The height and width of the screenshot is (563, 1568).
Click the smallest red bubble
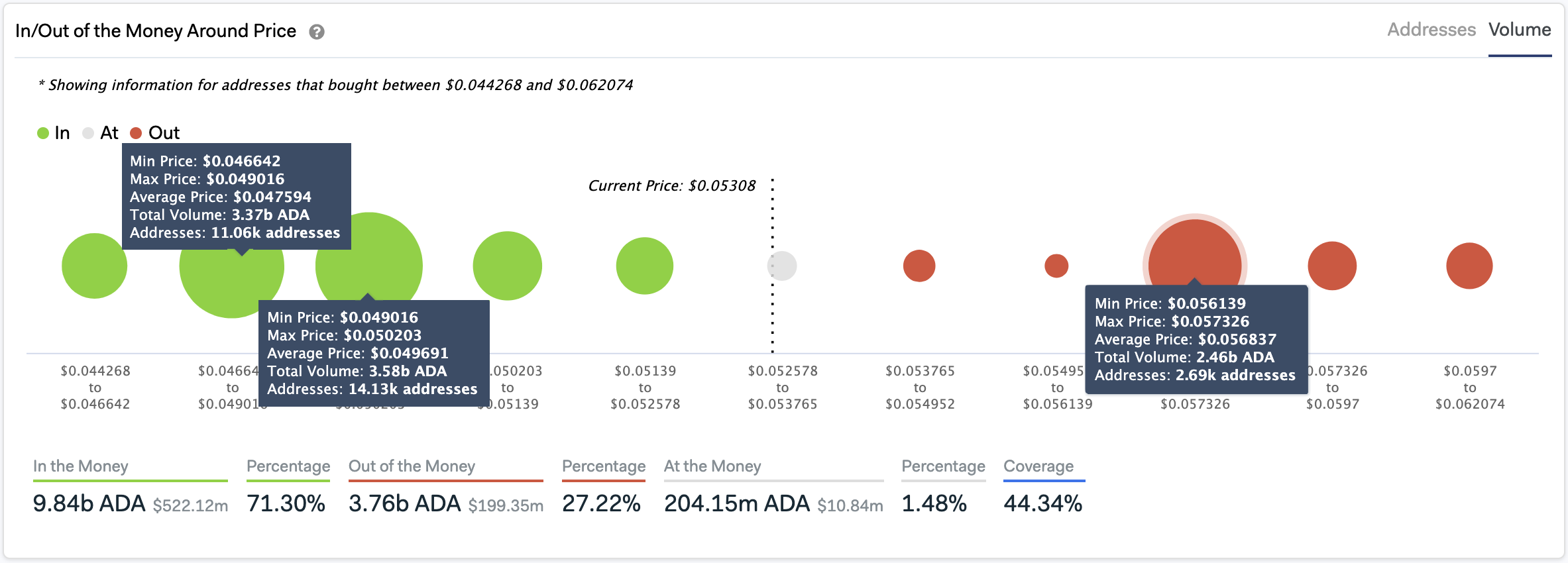coord(1056,266)
